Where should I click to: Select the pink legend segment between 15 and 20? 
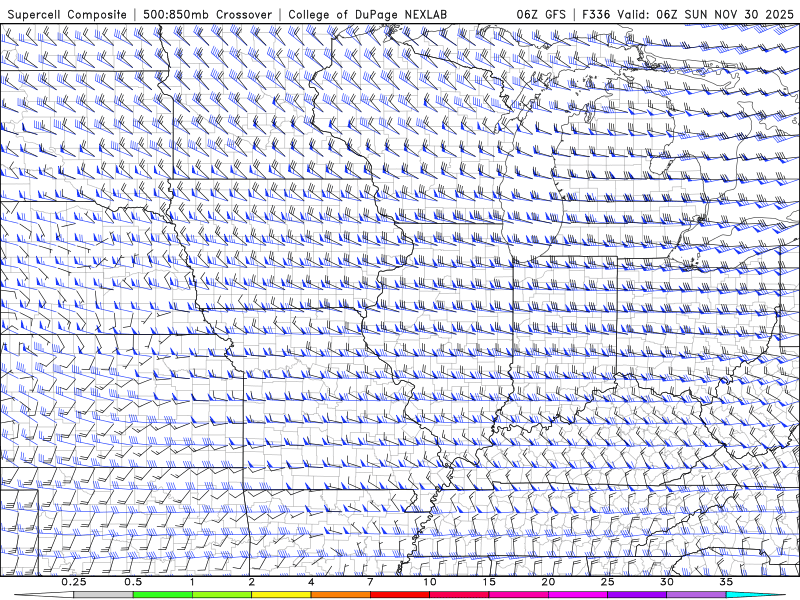[x=518, y=595]
